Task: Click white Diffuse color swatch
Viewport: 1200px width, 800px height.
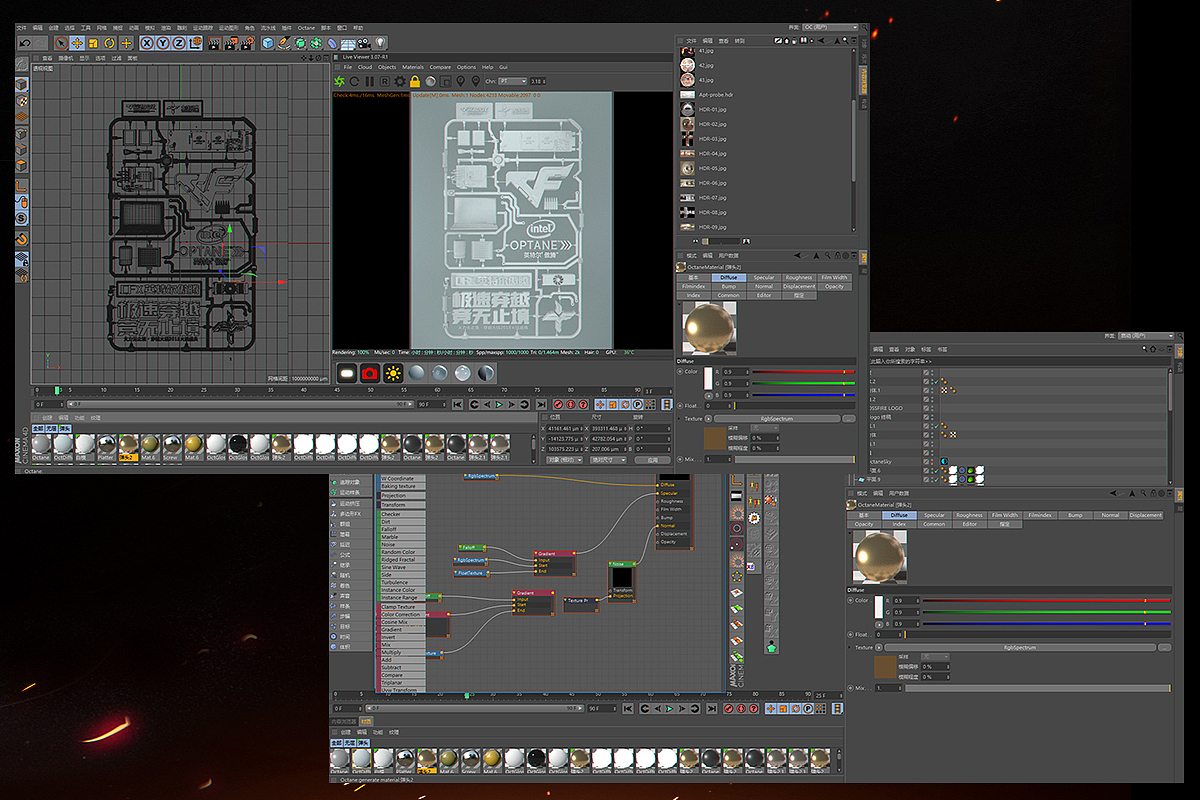Action: click(x=708, y=379)
